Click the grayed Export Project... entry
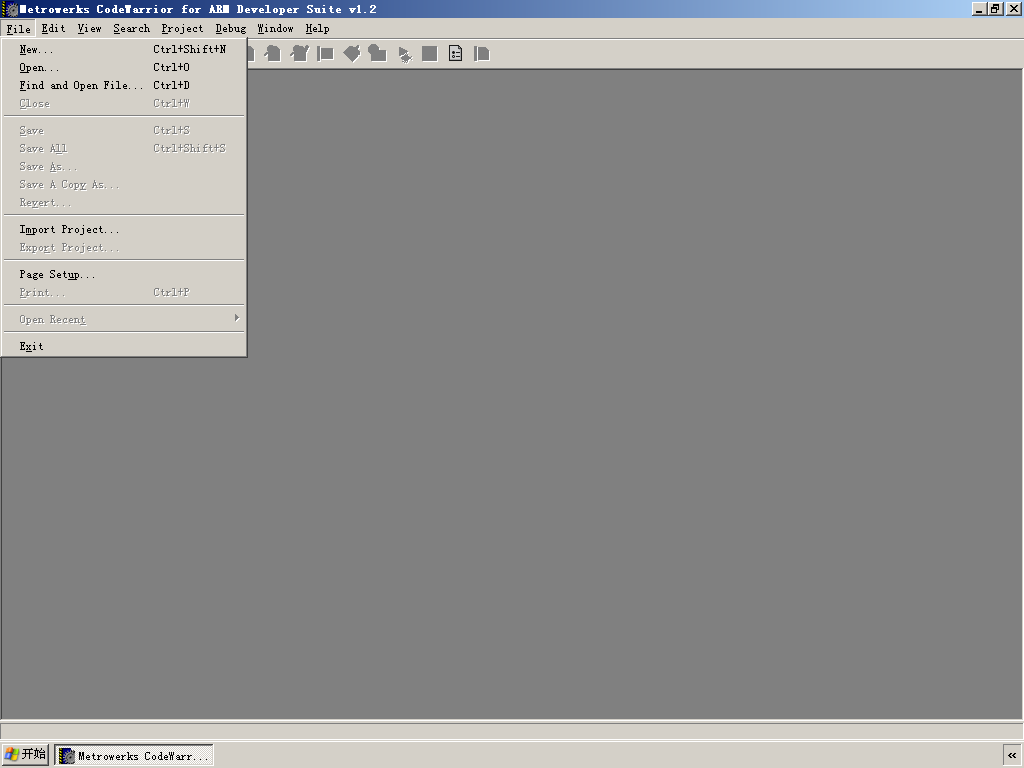The height and width of the screenshot is (768, 1024). [x=124, y=248]
